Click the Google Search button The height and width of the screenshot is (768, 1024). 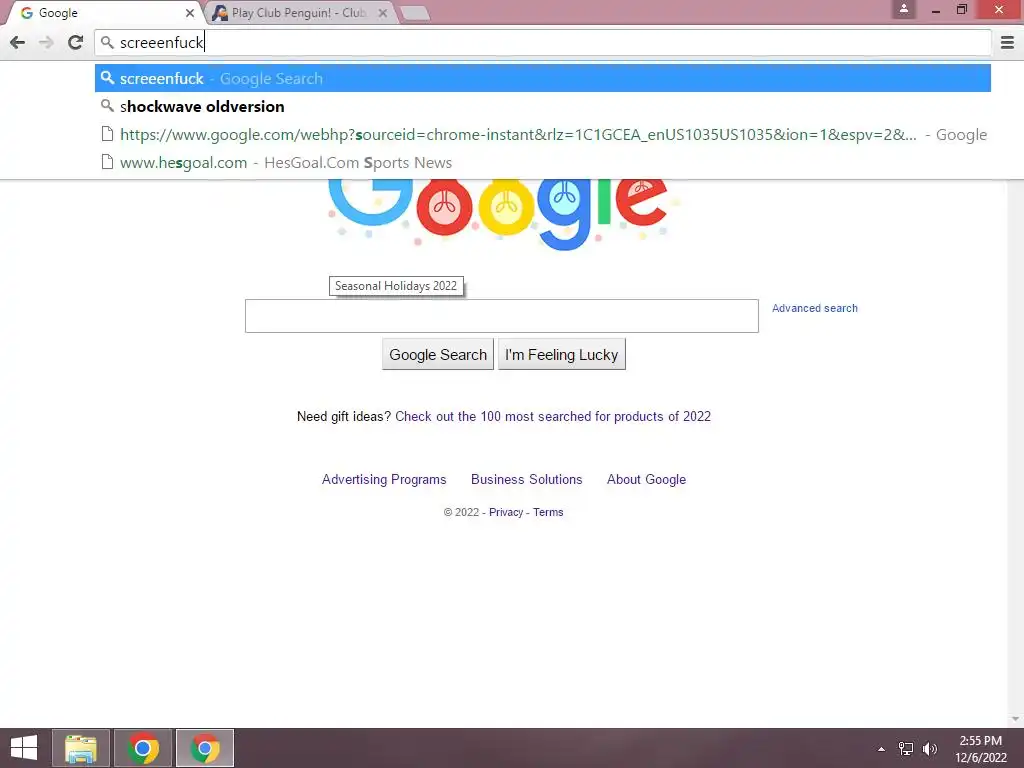pos(438,355)
